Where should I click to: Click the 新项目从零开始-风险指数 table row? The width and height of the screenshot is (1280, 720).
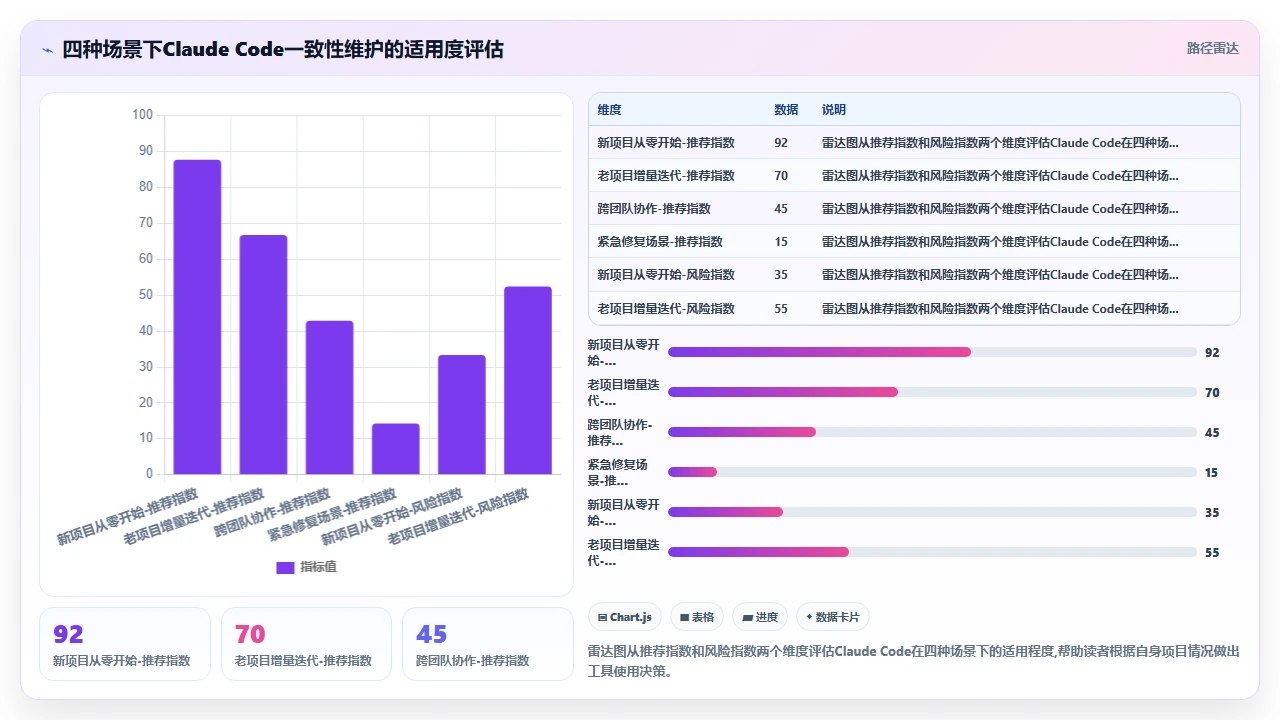pyautogui.click(x=914, y=275)
